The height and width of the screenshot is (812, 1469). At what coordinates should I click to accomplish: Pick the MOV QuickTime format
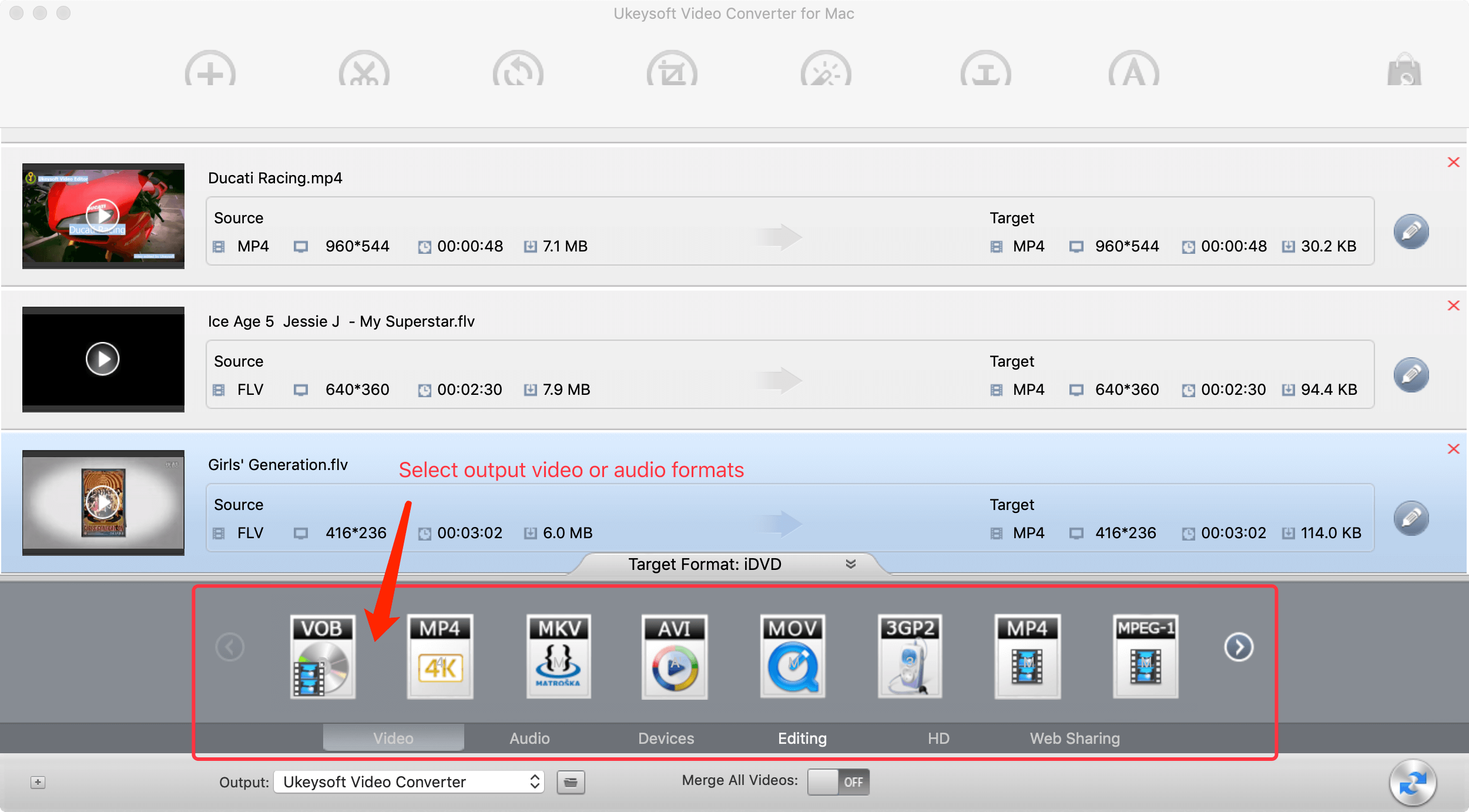[793, 656]
